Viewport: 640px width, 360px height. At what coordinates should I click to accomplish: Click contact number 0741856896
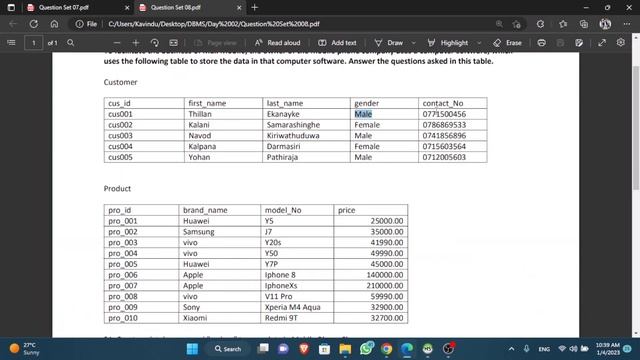tap(444, 136)
